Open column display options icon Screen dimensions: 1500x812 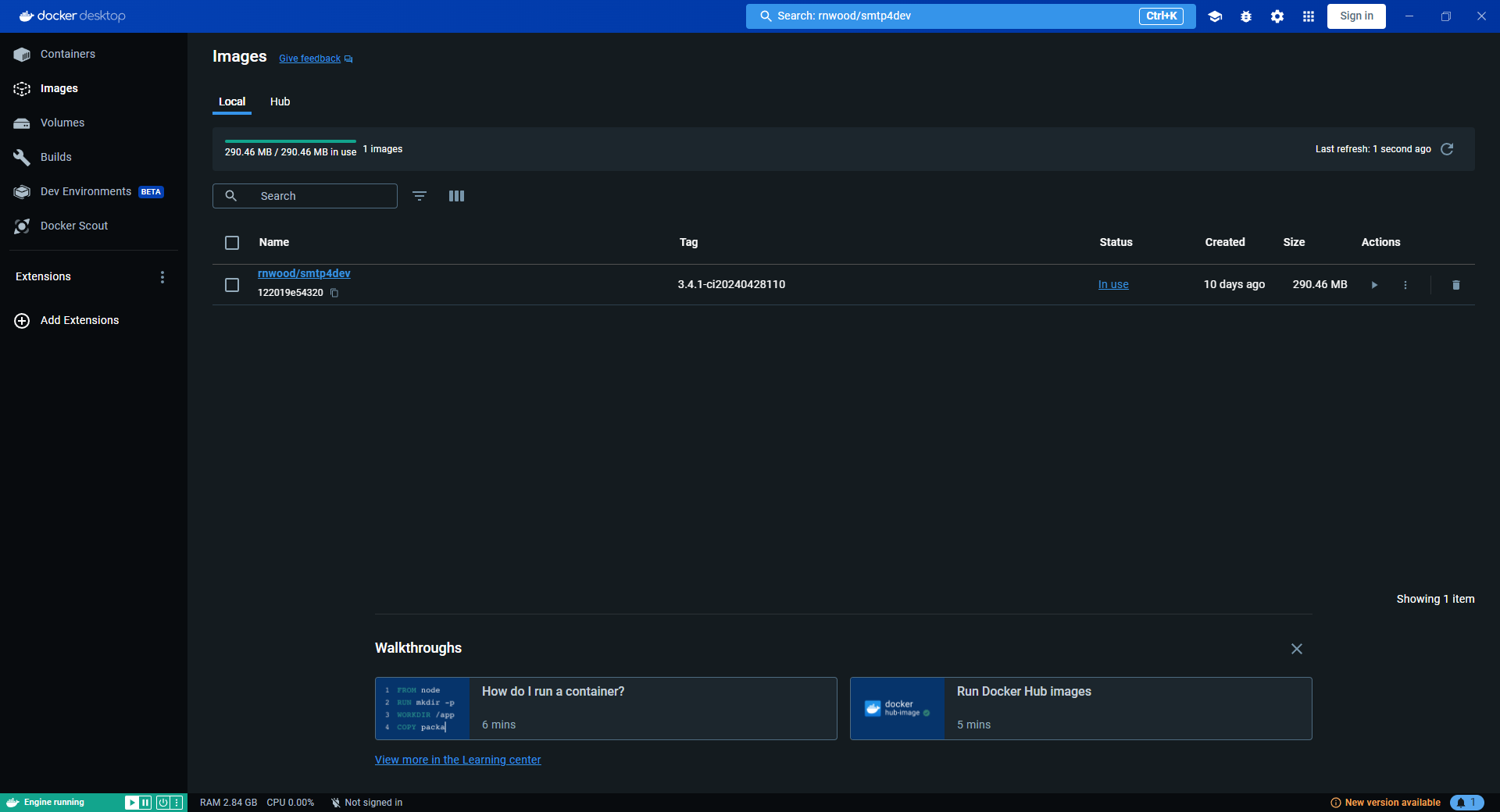457,196
